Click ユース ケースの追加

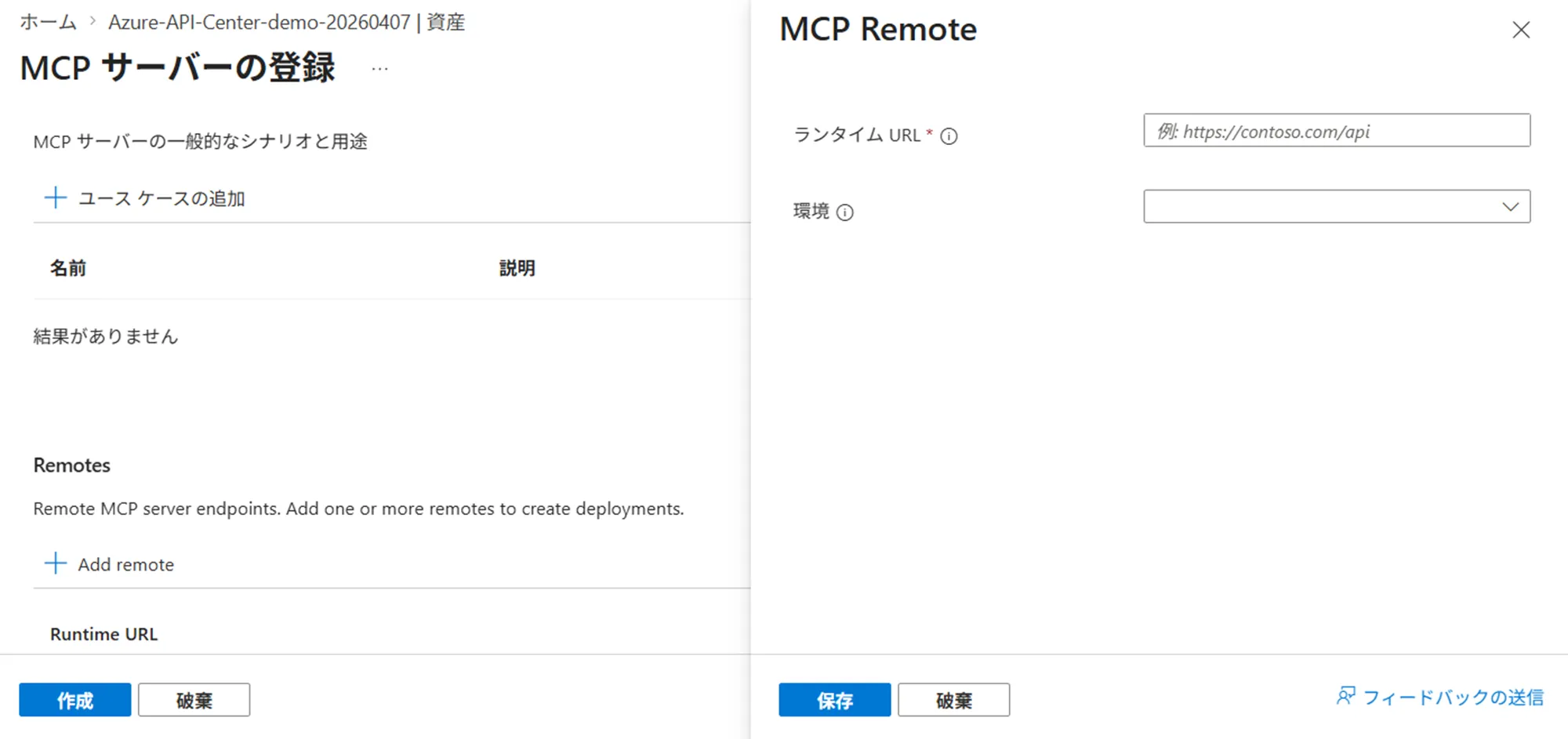coord(162,198)
